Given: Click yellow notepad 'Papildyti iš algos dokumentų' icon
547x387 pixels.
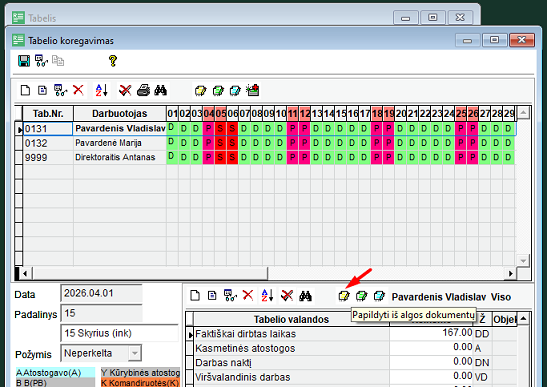Looking at the screenshot, I should [x=344, y=296].
